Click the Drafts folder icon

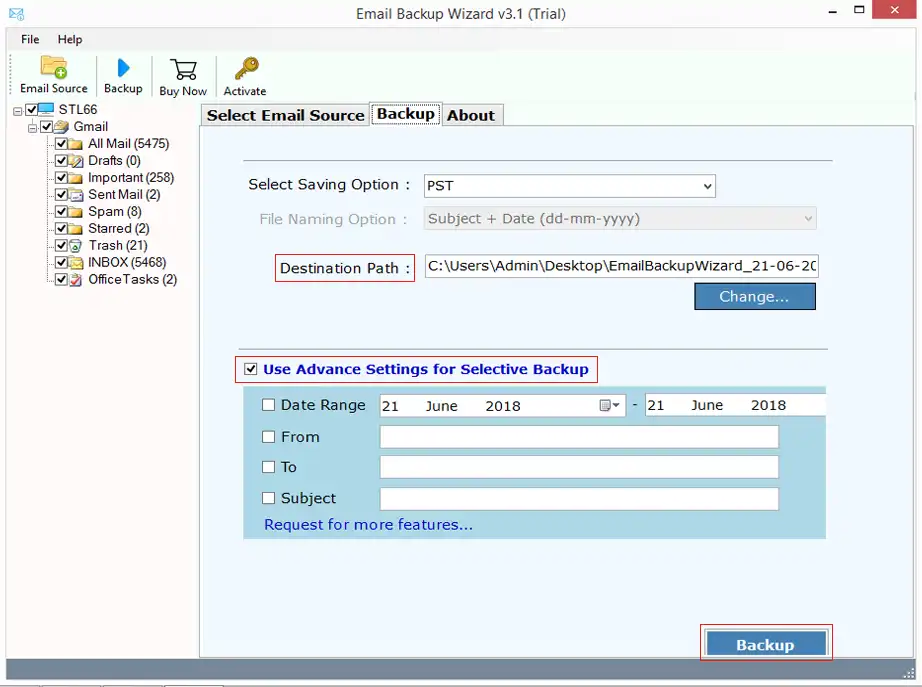point(75,161)
